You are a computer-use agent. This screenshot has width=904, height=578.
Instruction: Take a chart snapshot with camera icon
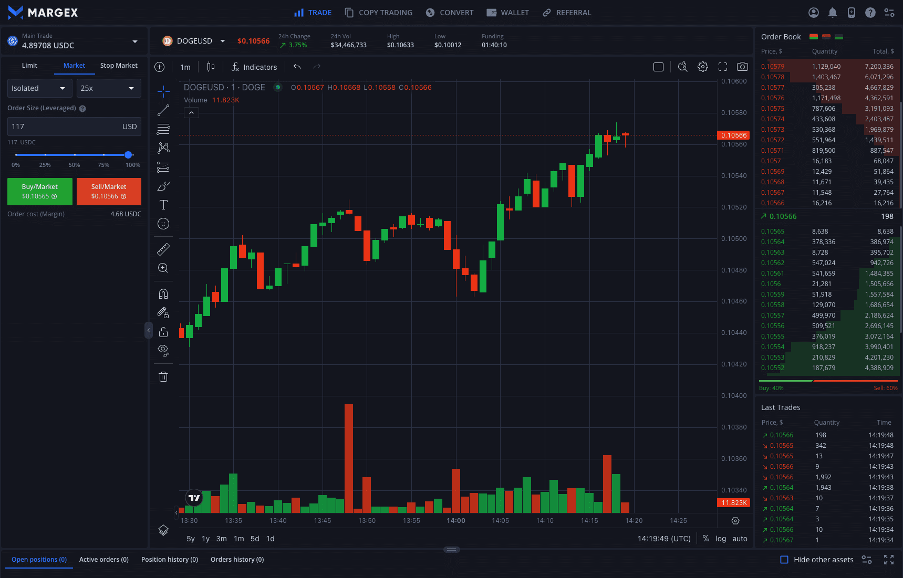[x=742, y=66]
